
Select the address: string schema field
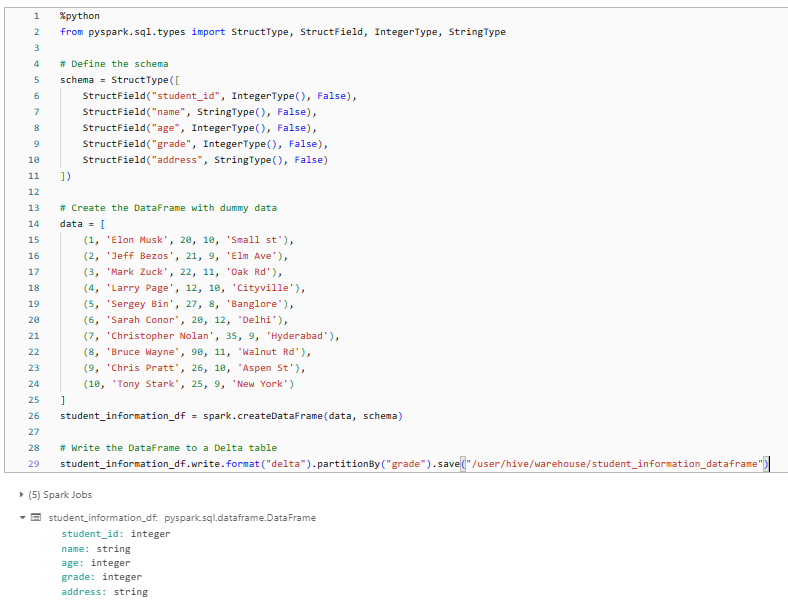(x=104, y=592)
